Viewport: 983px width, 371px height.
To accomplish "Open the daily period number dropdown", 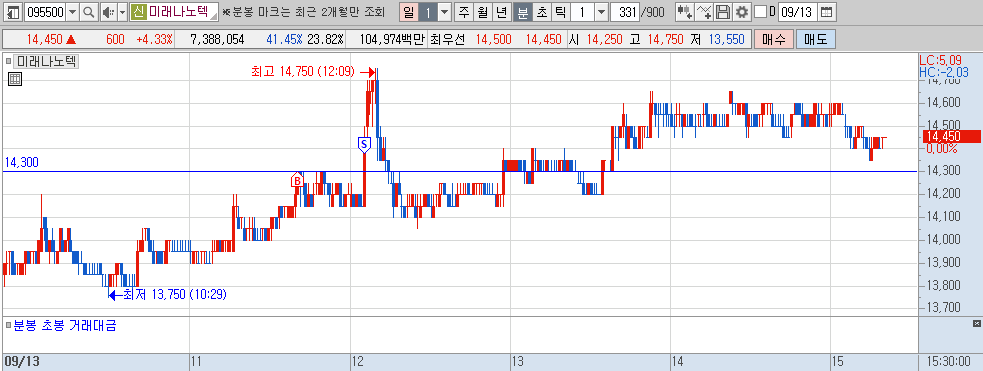I will (x=444, y=11).
